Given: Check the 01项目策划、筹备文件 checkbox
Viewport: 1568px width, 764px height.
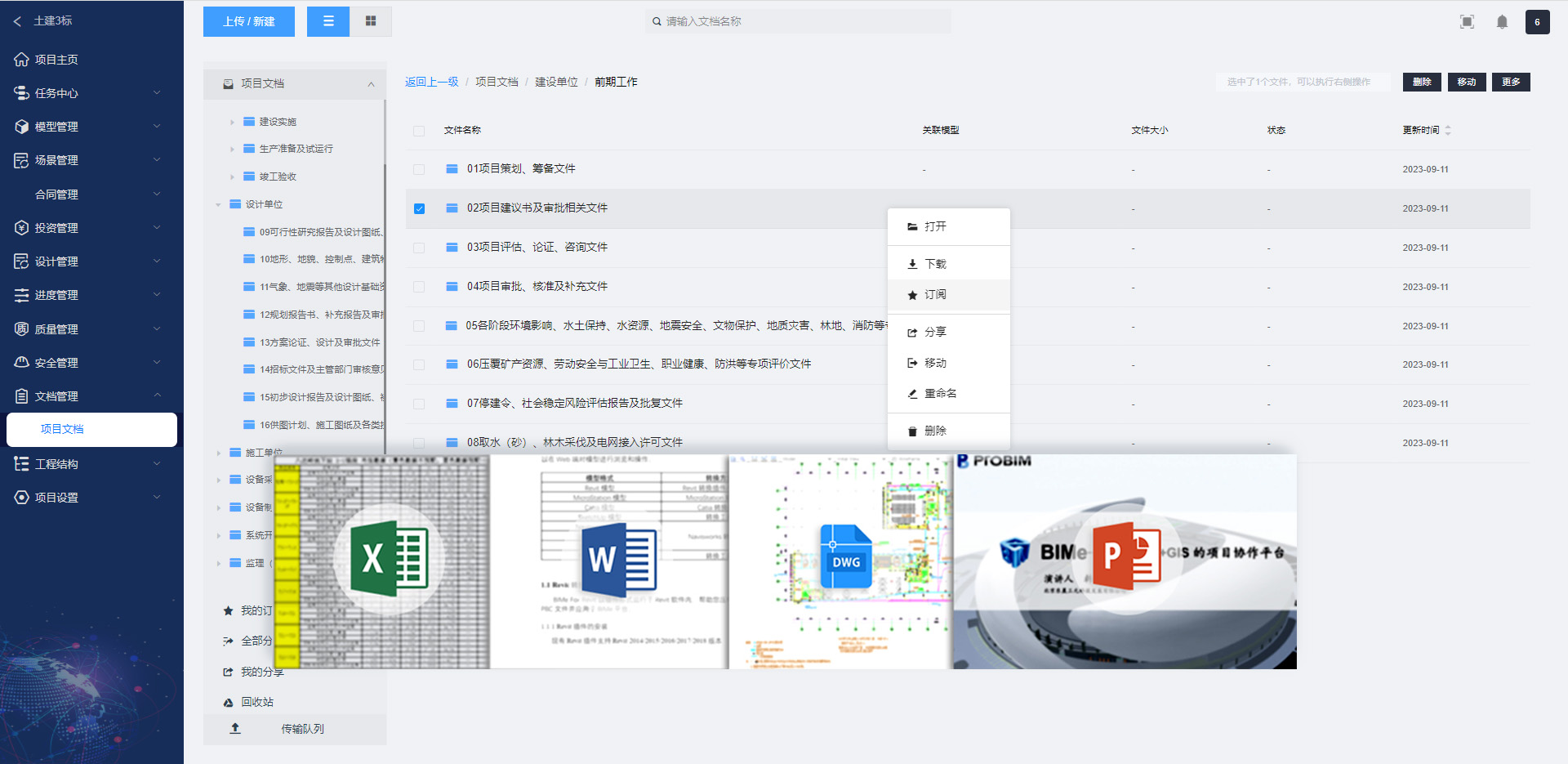Looking at the screenshot, I should [419, 169].
